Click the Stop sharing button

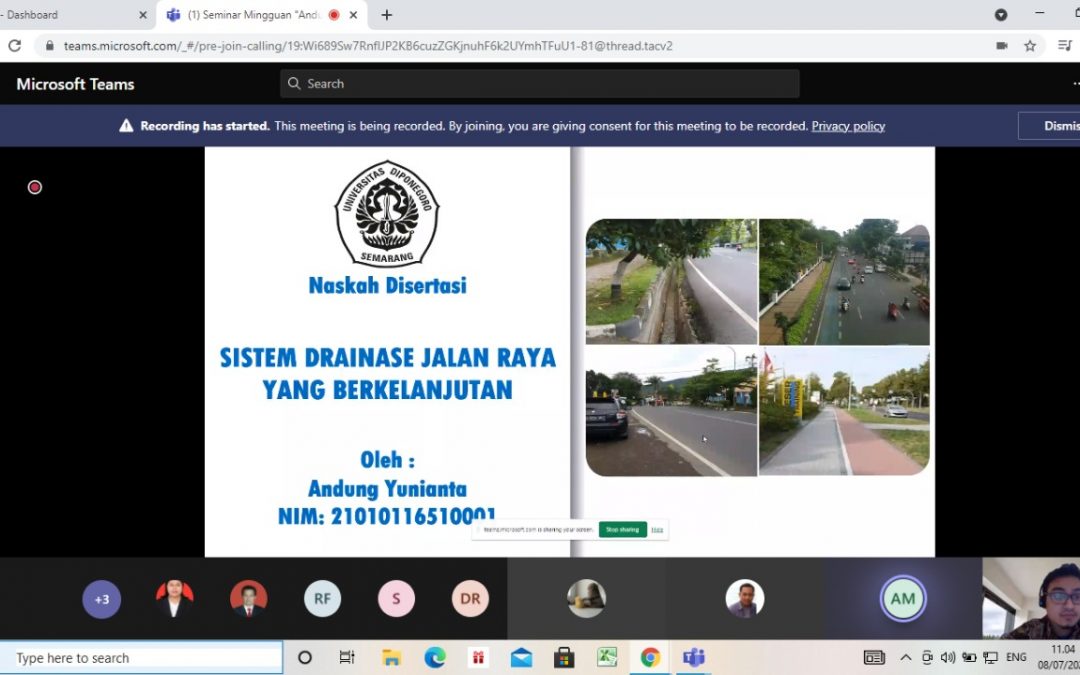pyautogui.click(x=622, y=529)
